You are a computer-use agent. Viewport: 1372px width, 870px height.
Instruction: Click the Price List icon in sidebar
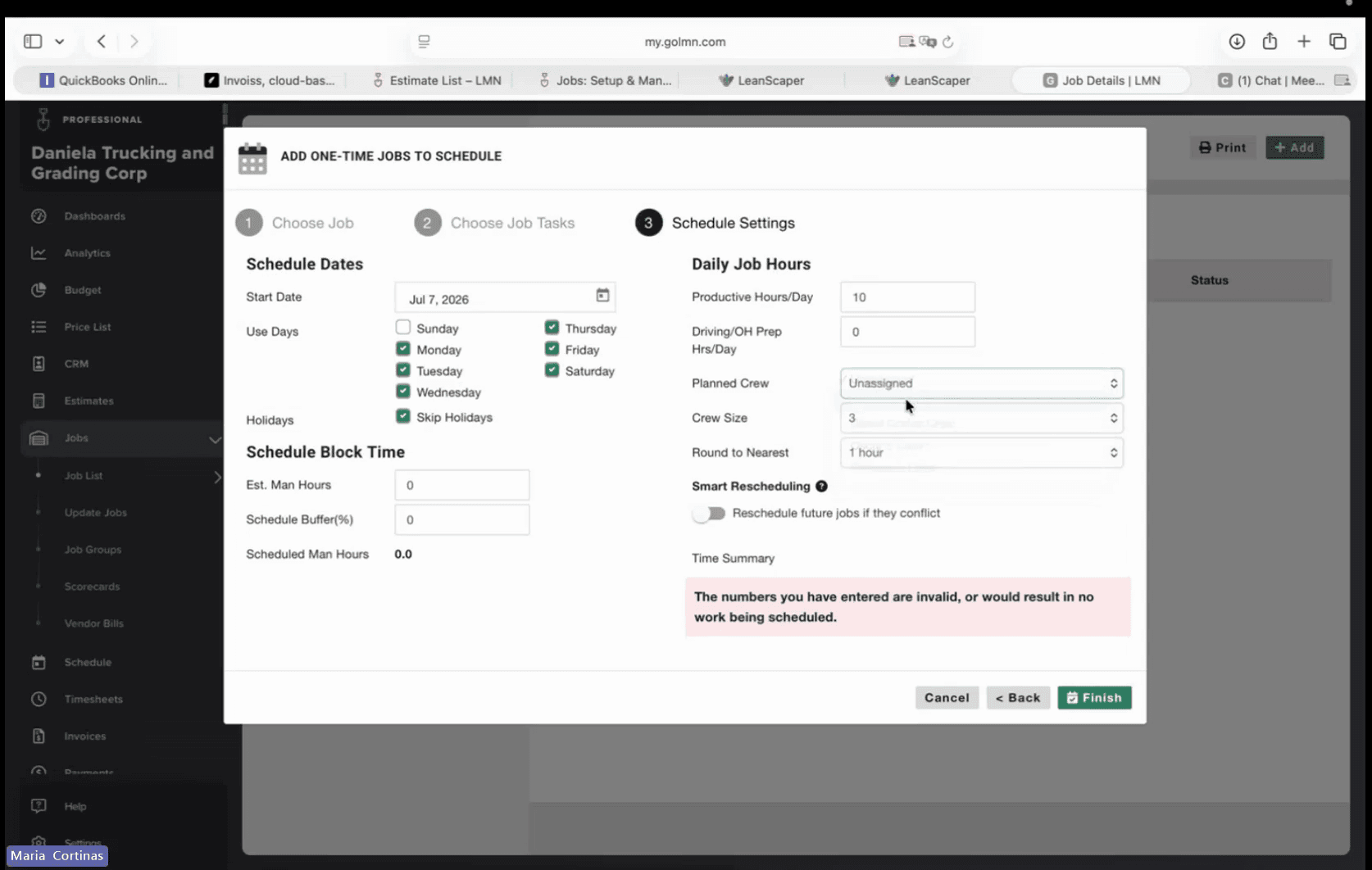pos(39,327)
